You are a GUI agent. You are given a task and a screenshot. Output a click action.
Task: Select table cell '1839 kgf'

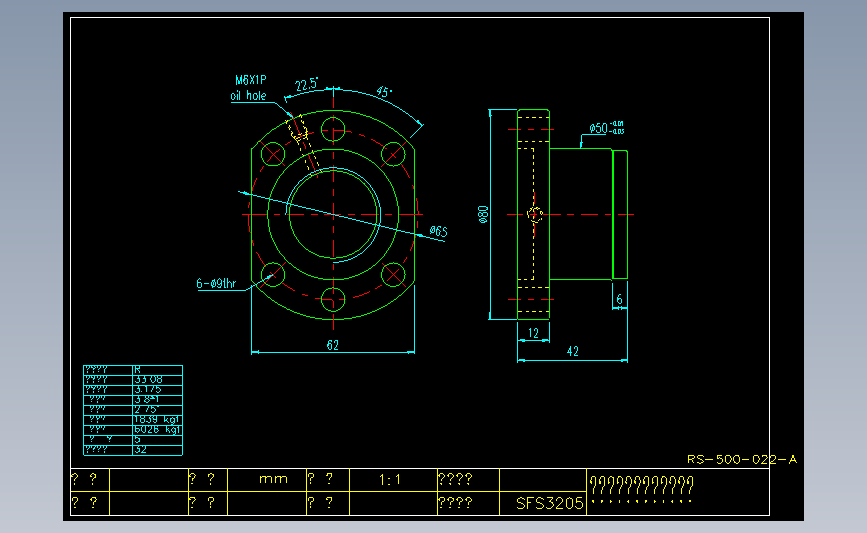pos(158,420)
